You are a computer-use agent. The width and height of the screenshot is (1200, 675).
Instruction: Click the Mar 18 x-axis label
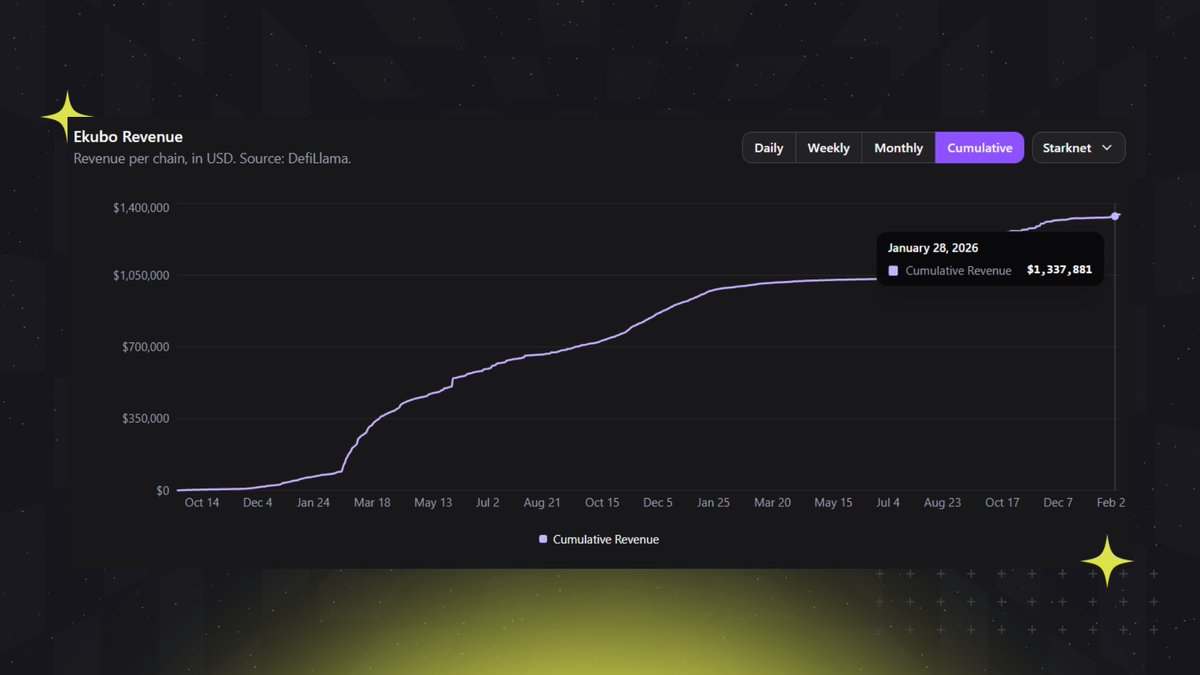[x=372, y=503]
